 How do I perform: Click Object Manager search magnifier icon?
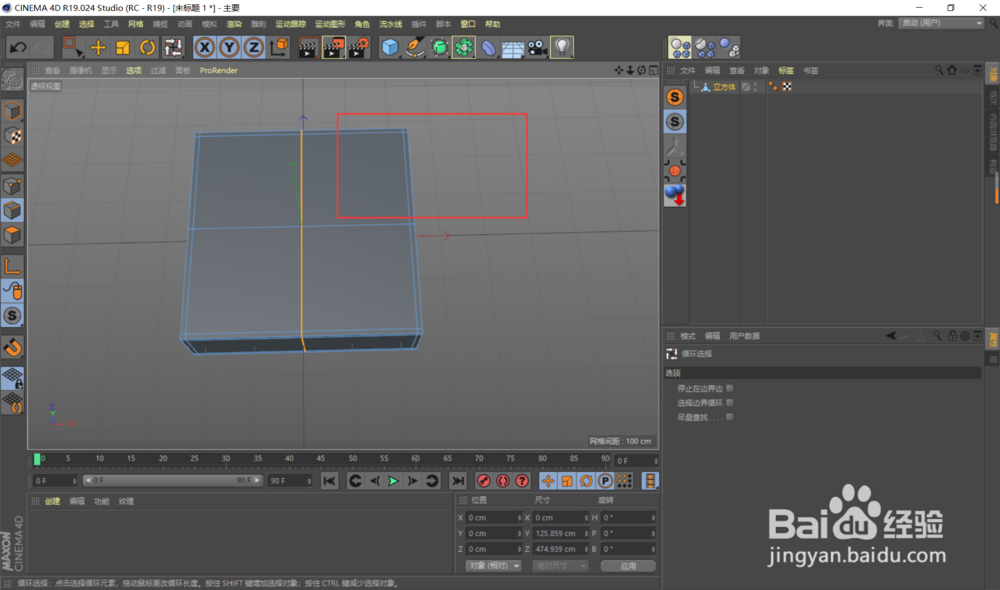[939, 70]
